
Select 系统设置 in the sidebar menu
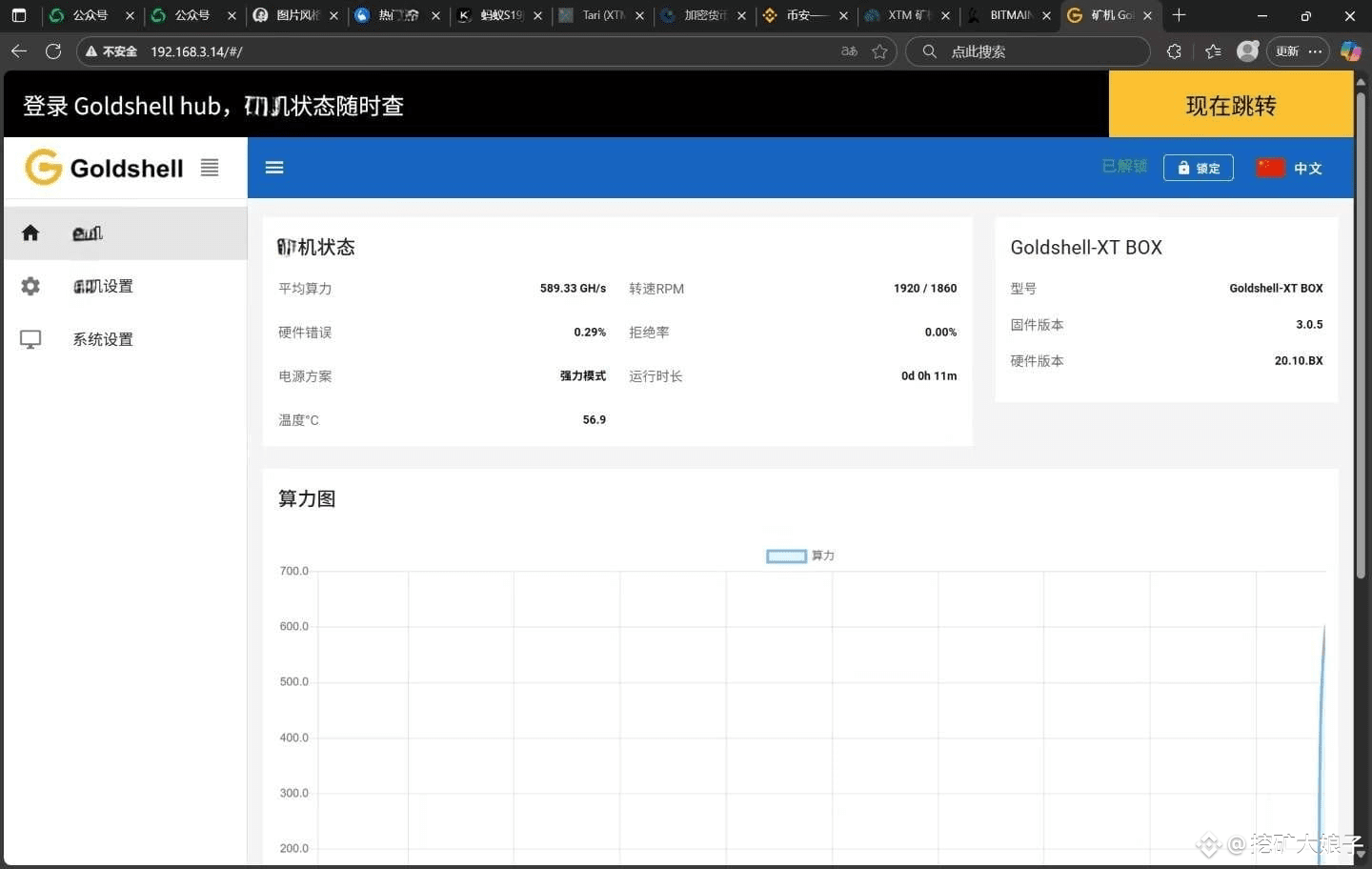(103, 339)
